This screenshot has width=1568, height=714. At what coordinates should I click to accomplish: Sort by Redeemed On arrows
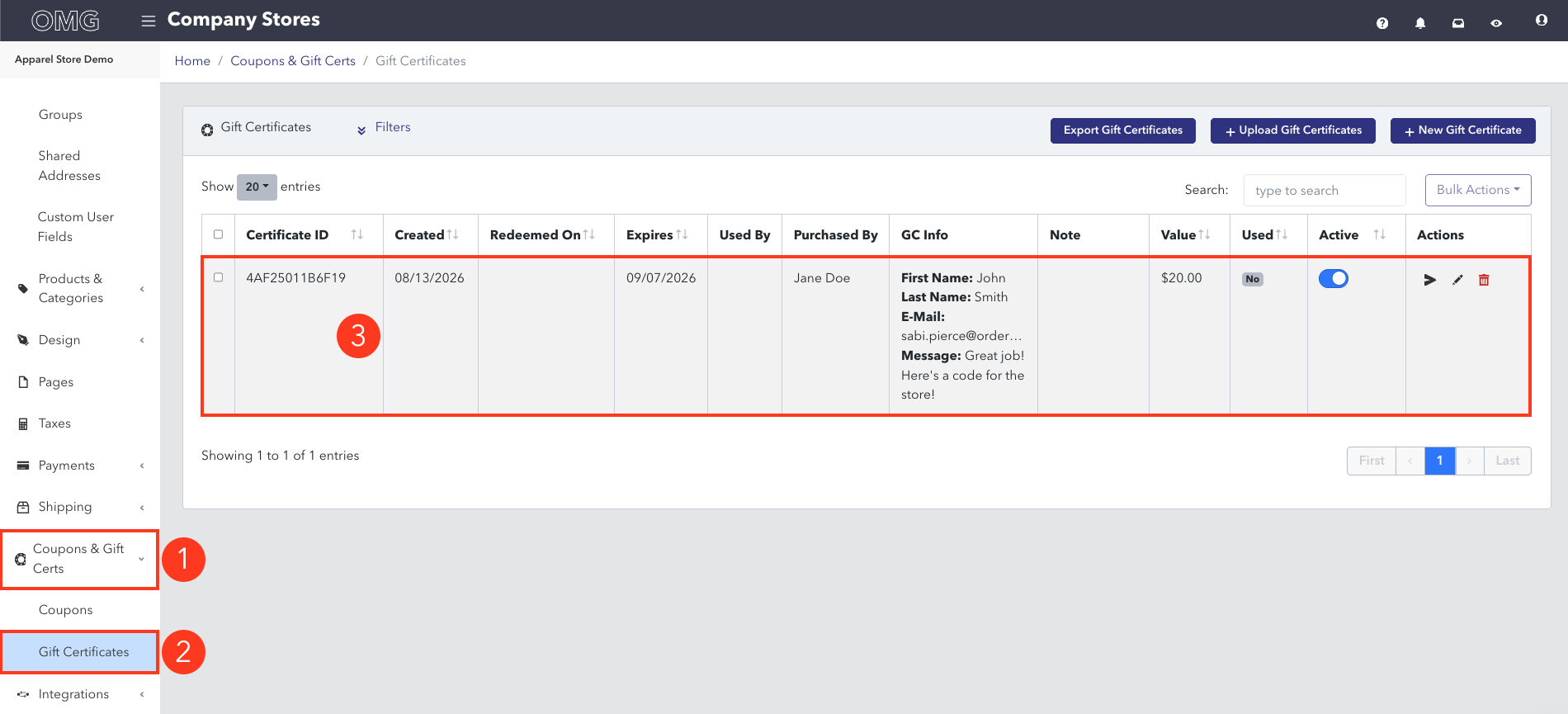tap(588, 234)
